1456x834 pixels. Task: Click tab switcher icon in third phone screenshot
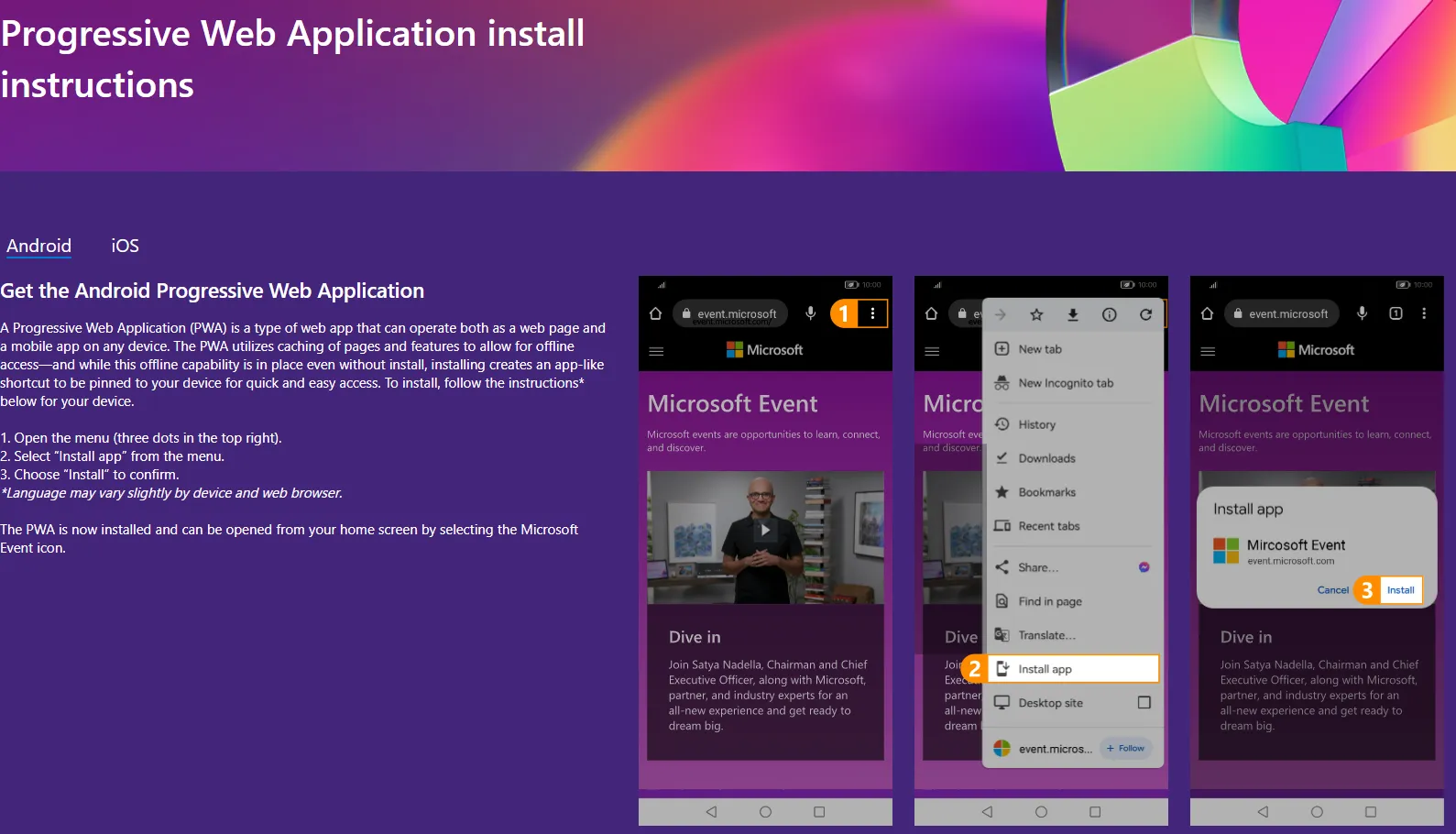[x=1396, y=313]
